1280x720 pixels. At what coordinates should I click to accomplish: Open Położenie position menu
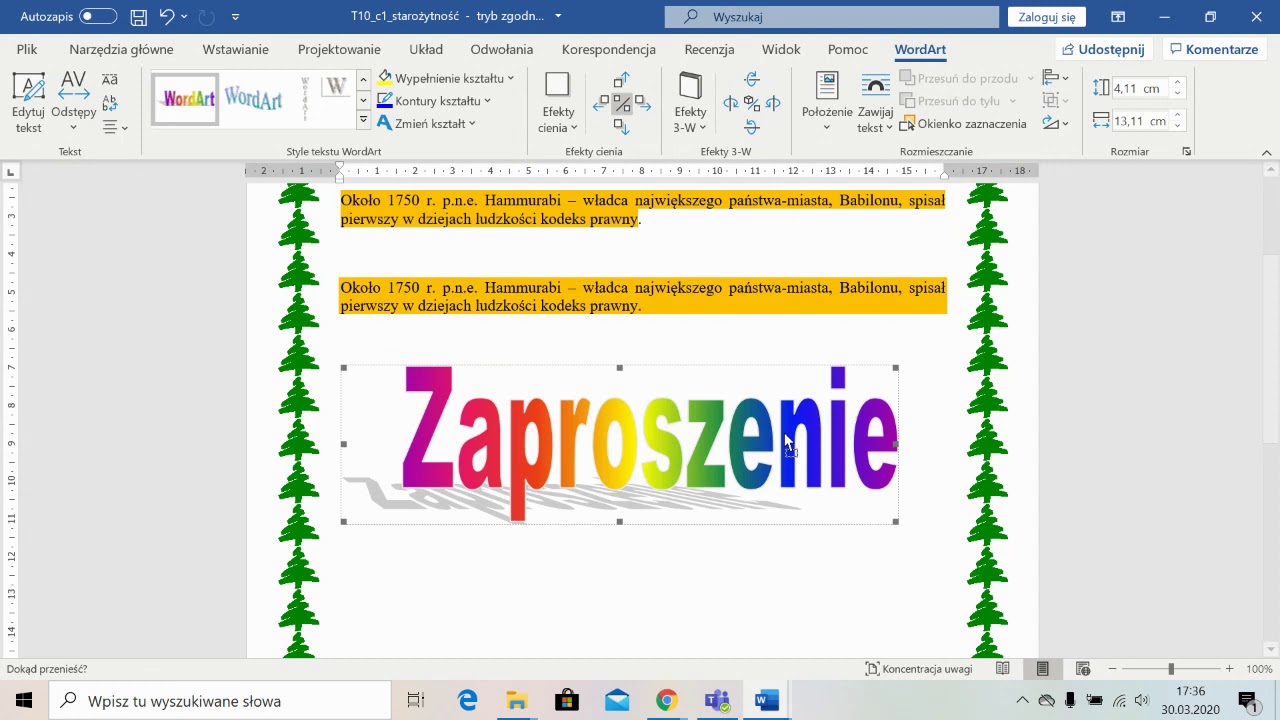coord(827,103)
